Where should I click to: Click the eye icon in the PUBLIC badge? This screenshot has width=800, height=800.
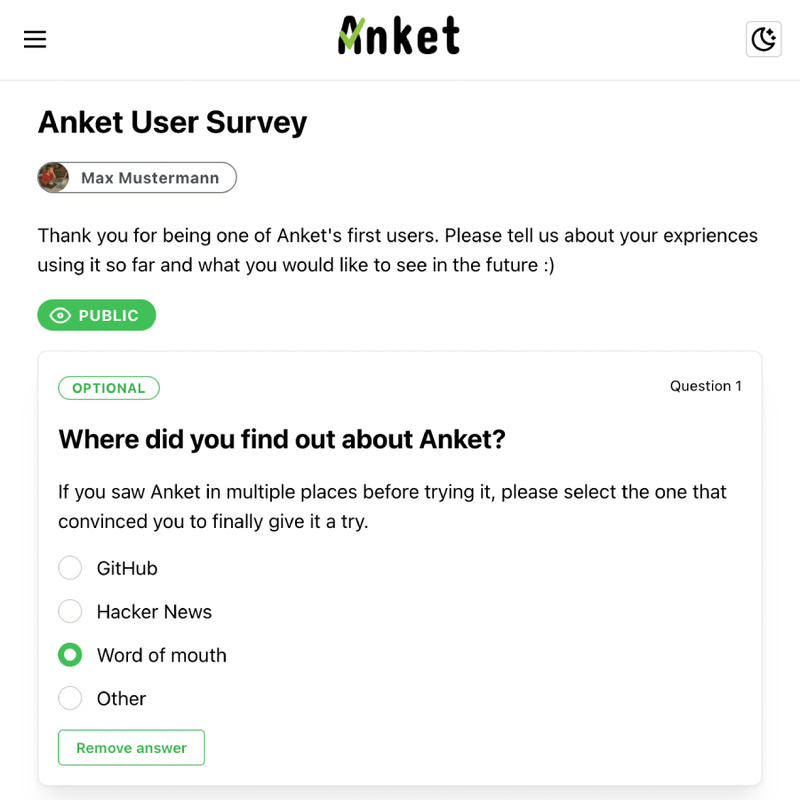[x=60, y=315]
